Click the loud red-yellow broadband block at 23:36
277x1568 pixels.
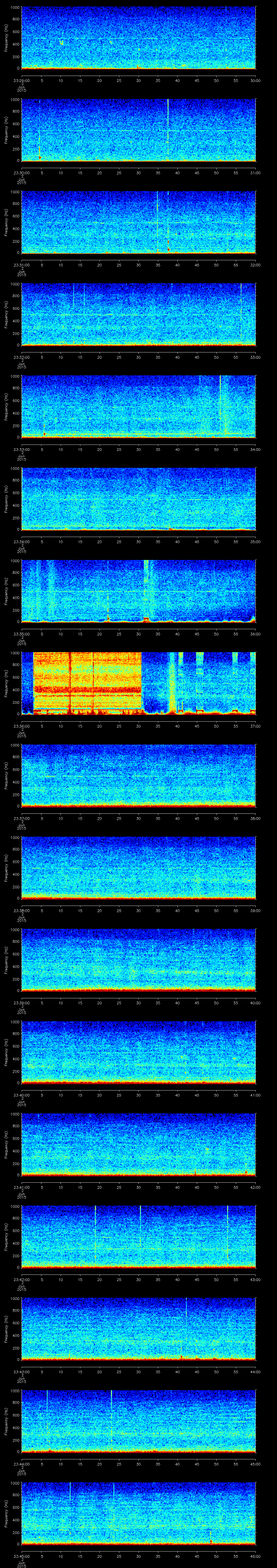pyautogui.click(x=87, y=683)
